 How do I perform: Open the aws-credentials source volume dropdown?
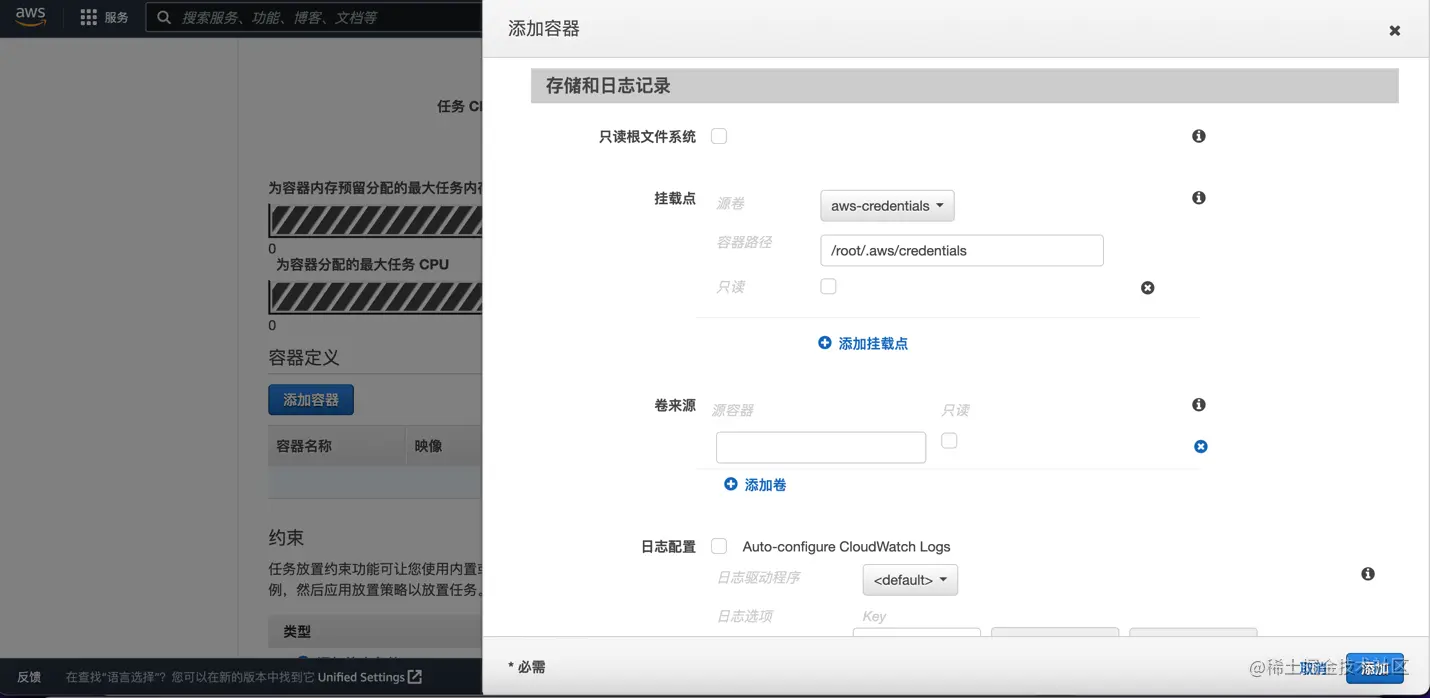coord(887,206)
